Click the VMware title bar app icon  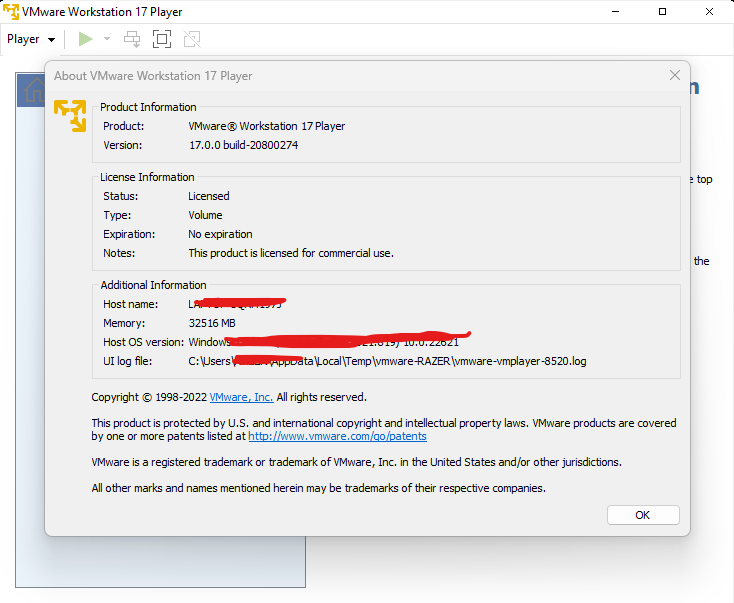pos(11,12)
